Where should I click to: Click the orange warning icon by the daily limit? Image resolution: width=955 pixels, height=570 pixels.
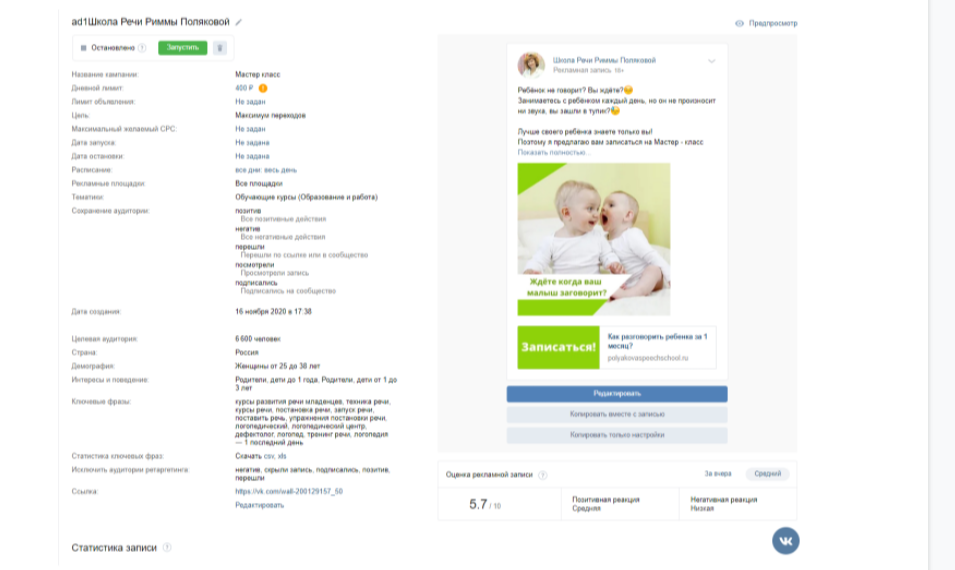pos(263,88)
